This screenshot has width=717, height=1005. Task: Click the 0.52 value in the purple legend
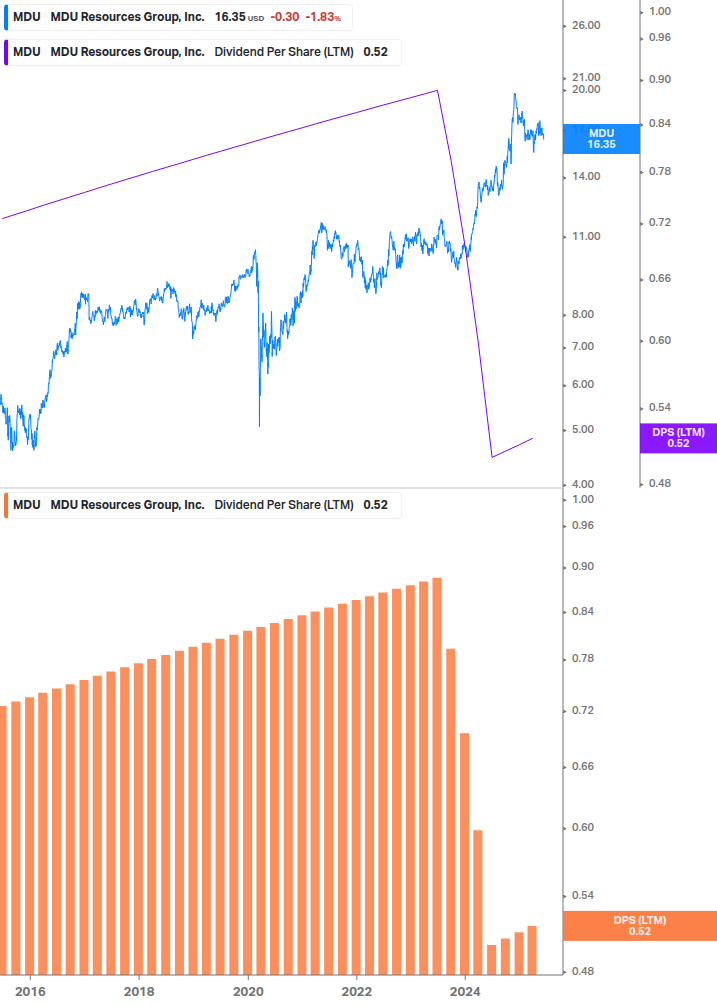pos(375,53)
